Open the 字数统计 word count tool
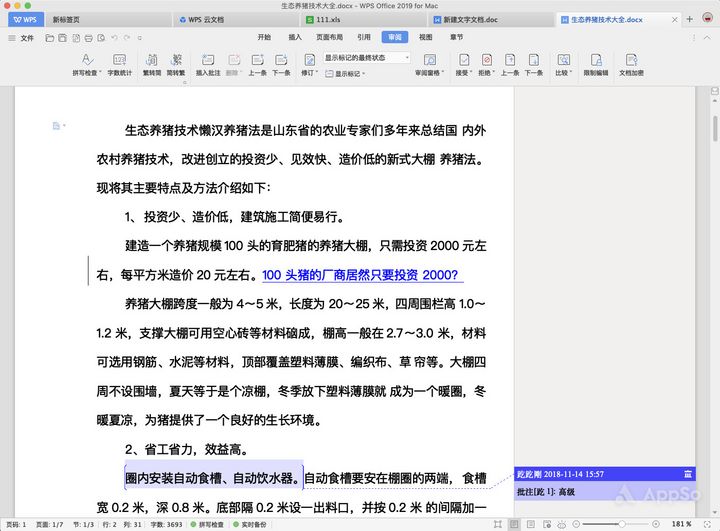The height and width of the screenshot is (531, 720). (119, 60)
